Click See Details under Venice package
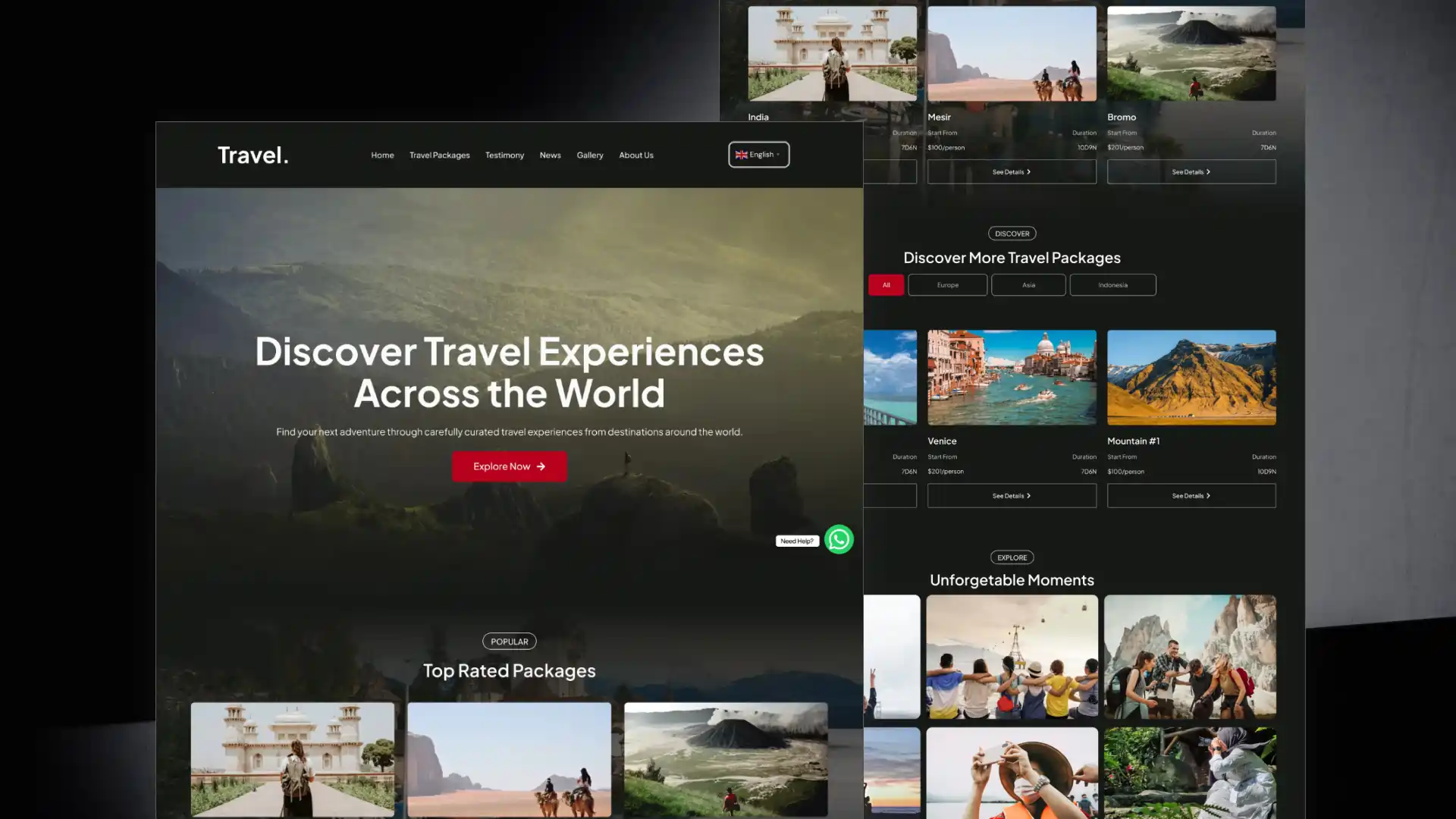1456x819 pixels. 1011,496
